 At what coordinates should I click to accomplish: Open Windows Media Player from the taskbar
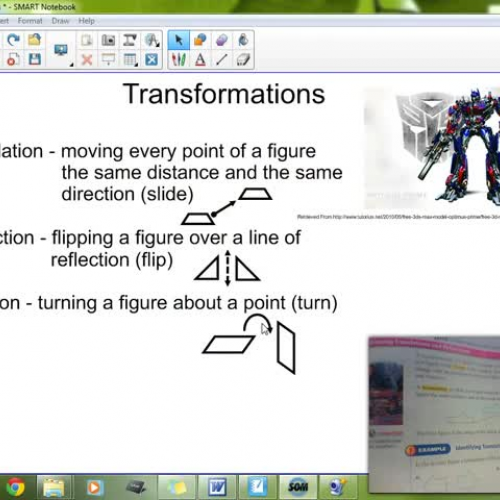pos(95,488)
